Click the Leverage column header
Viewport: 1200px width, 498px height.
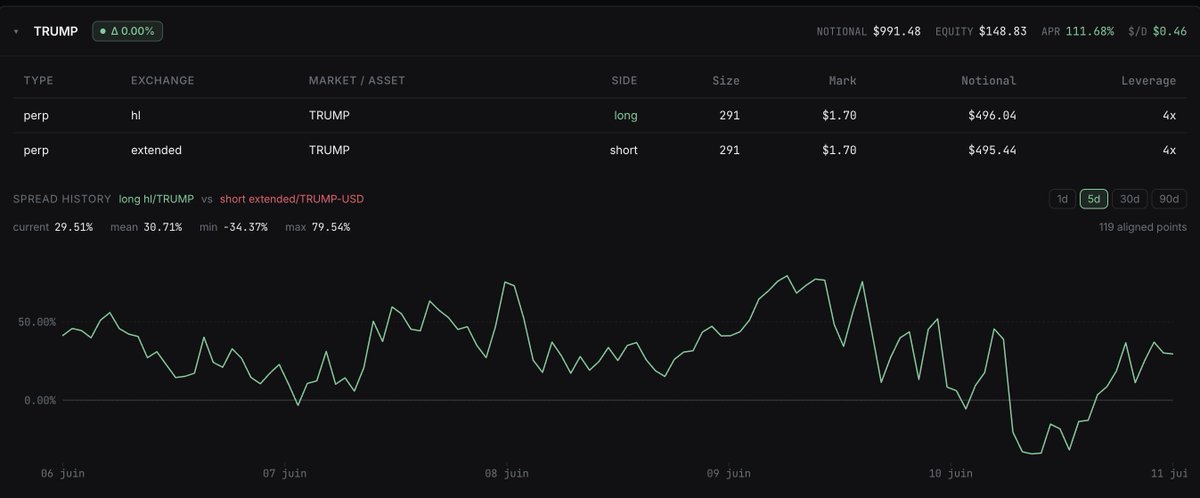pyautogui.click(x=1148, y=81)
